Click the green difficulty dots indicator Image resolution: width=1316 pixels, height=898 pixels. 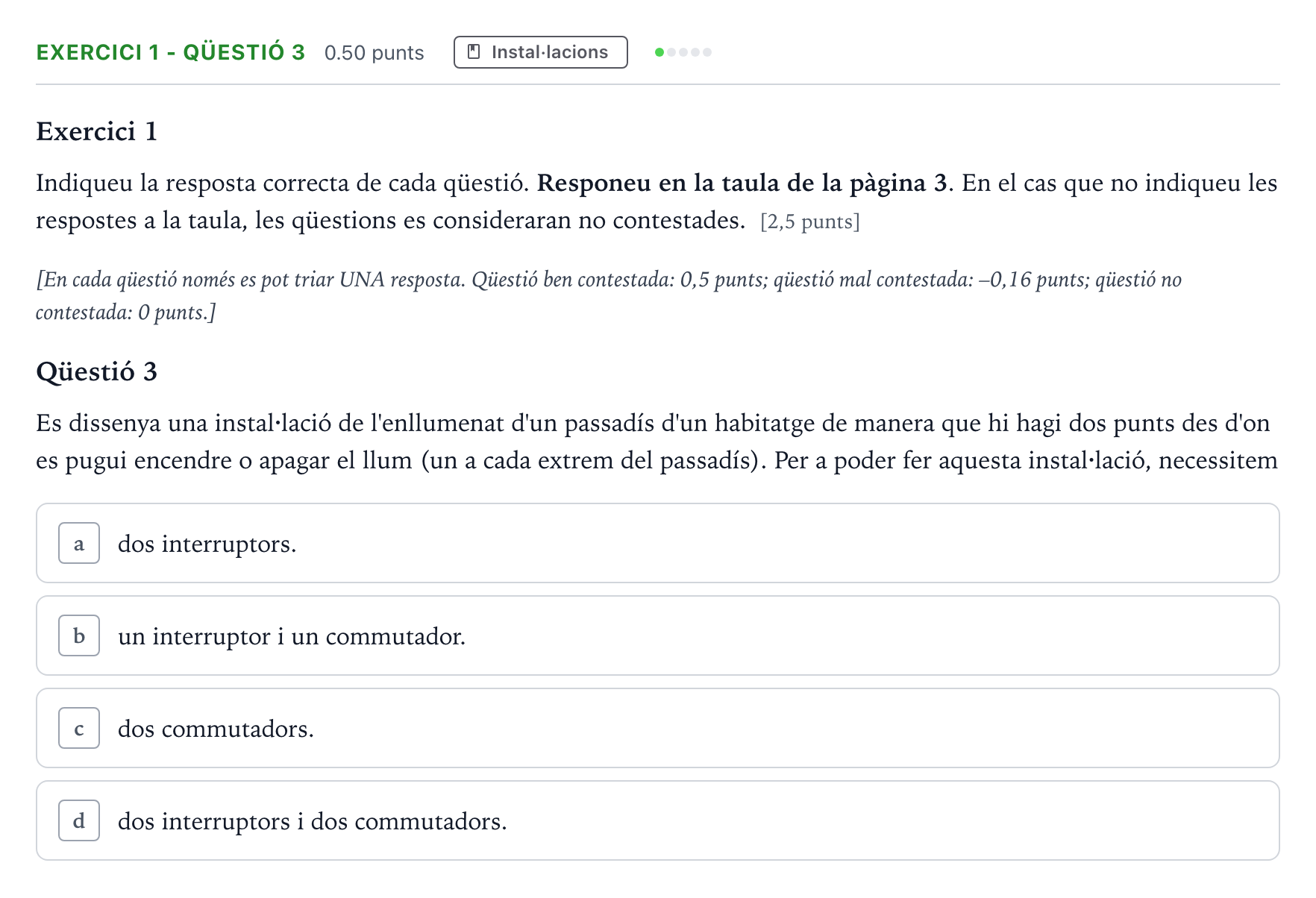[683, 52]
